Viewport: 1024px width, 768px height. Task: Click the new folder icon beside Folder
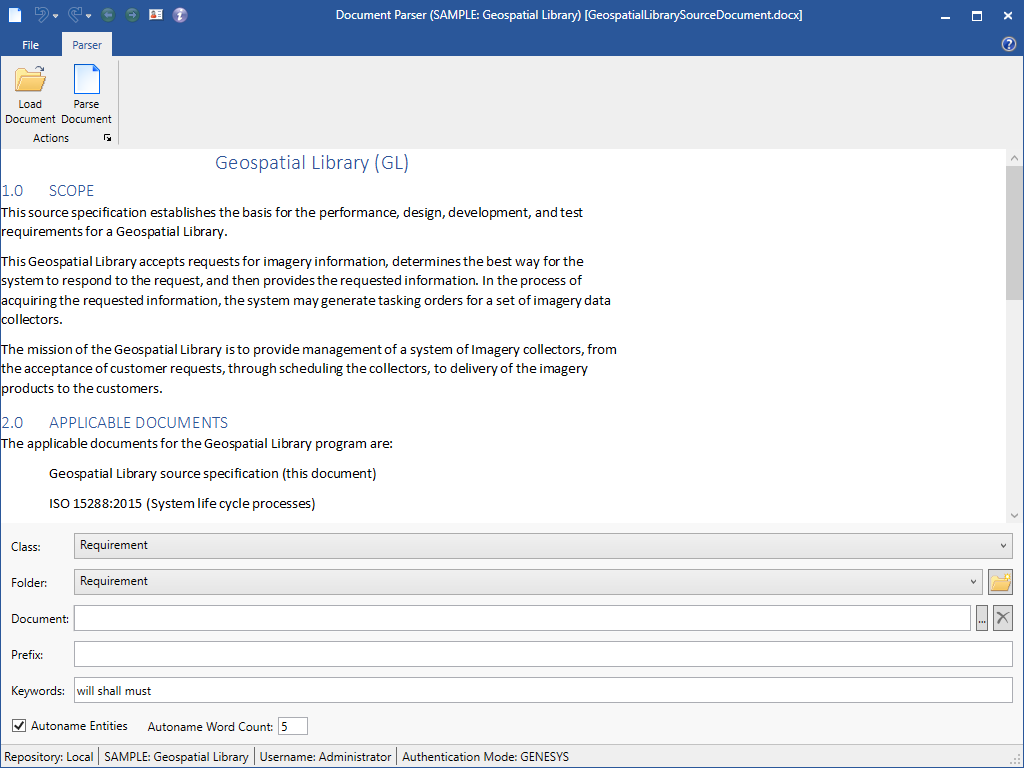pyautogui.click(x=1000, y=582)
